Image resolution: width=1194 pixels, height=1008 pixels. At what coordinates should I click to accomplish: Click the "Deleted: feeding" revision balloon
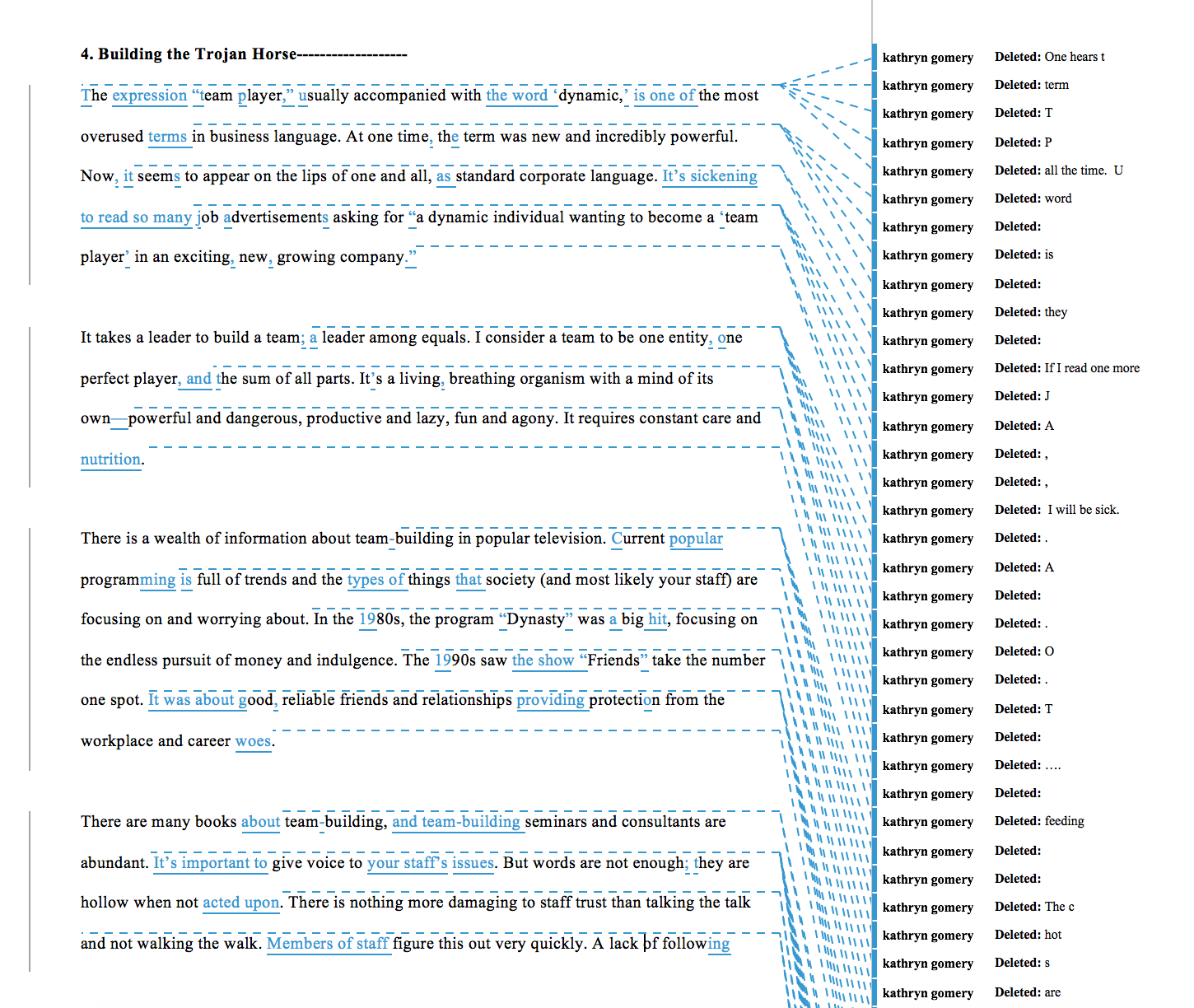tap(1039, 821)
